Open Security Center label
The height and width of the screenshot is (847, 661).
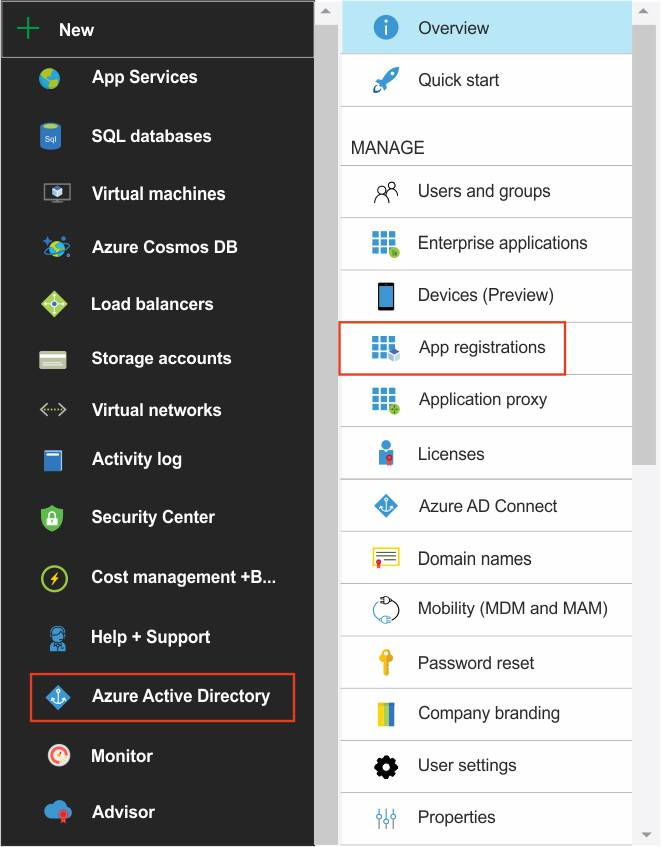pos(153,517)
